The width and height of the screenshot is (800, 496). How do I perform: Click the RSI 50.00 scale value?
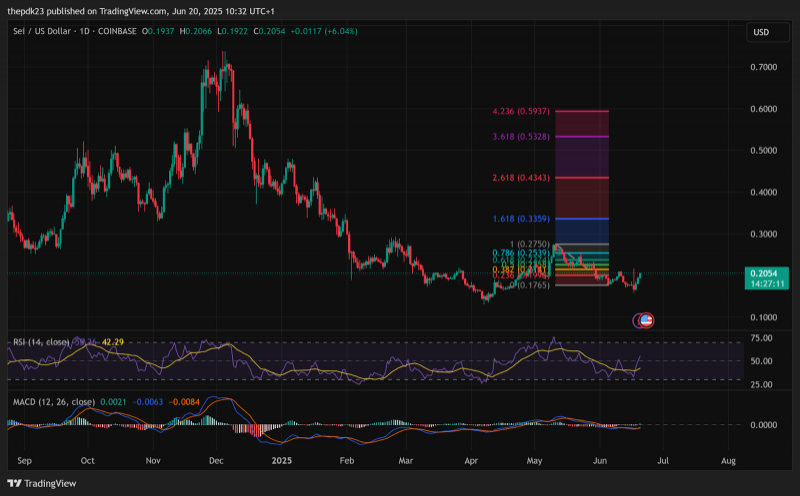(x=761, y=361)
